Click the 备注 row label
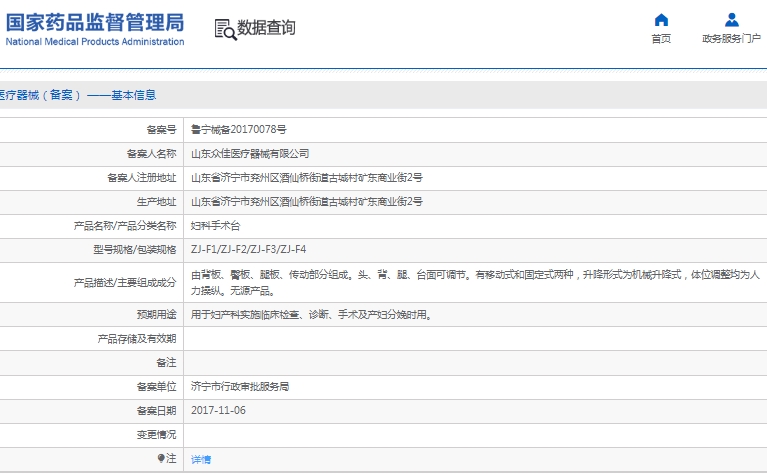 pyautogui.click(x=166, y=362)
